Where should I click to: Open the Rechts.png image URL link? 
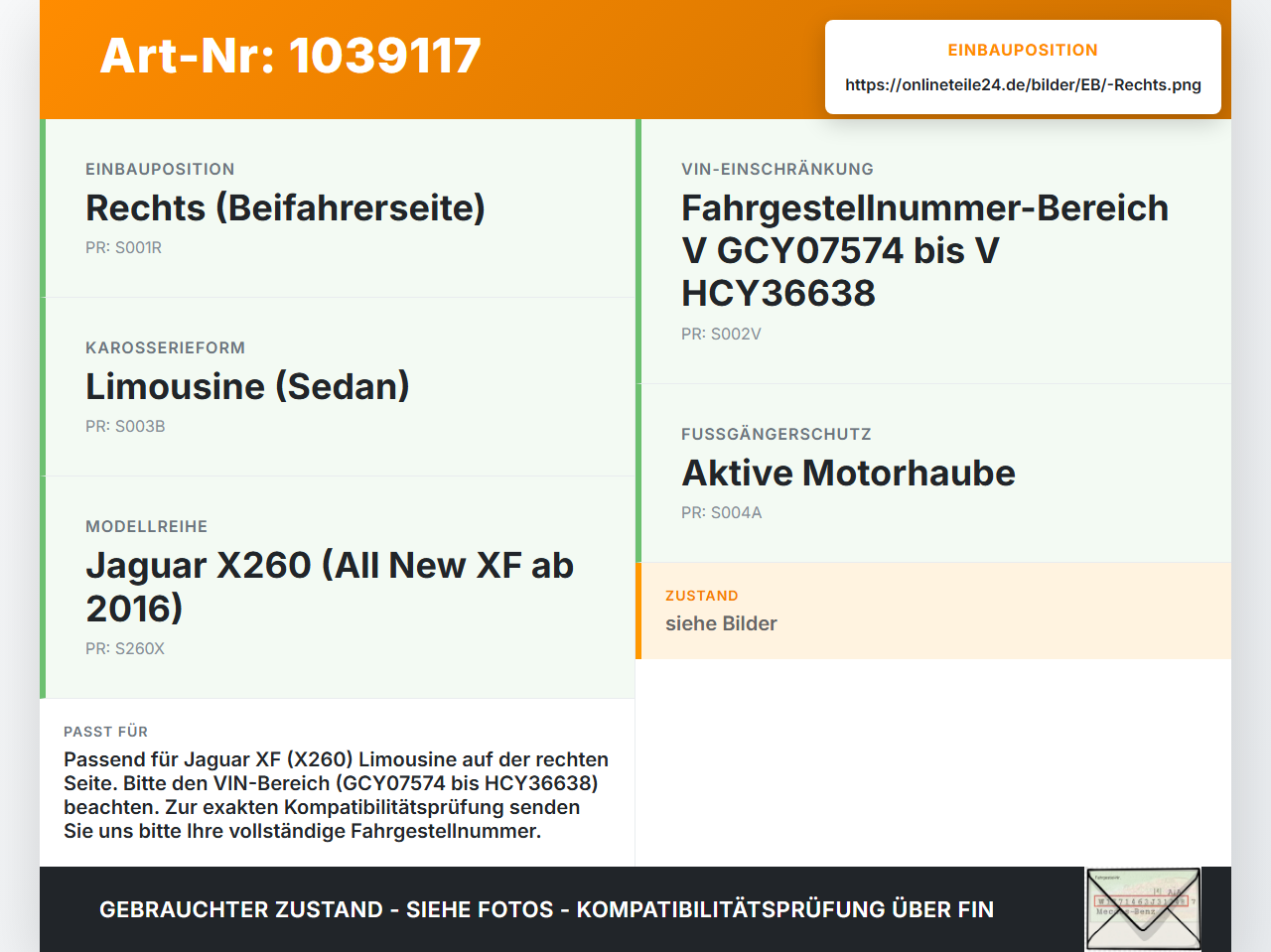(1023, 85)
